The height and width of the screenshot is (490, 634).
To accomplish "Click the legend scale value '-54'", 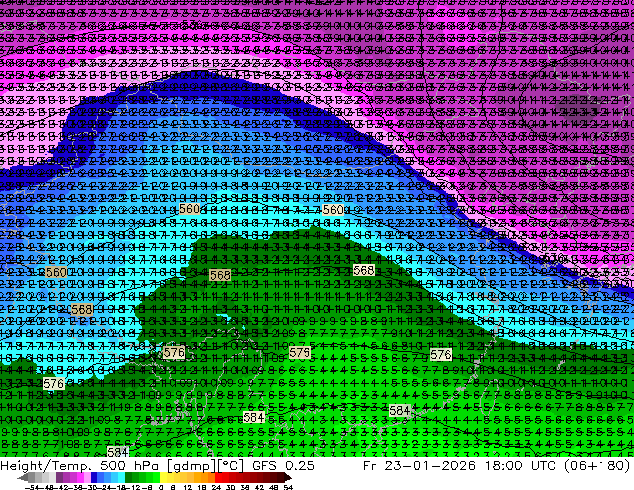I will point(31,487).
